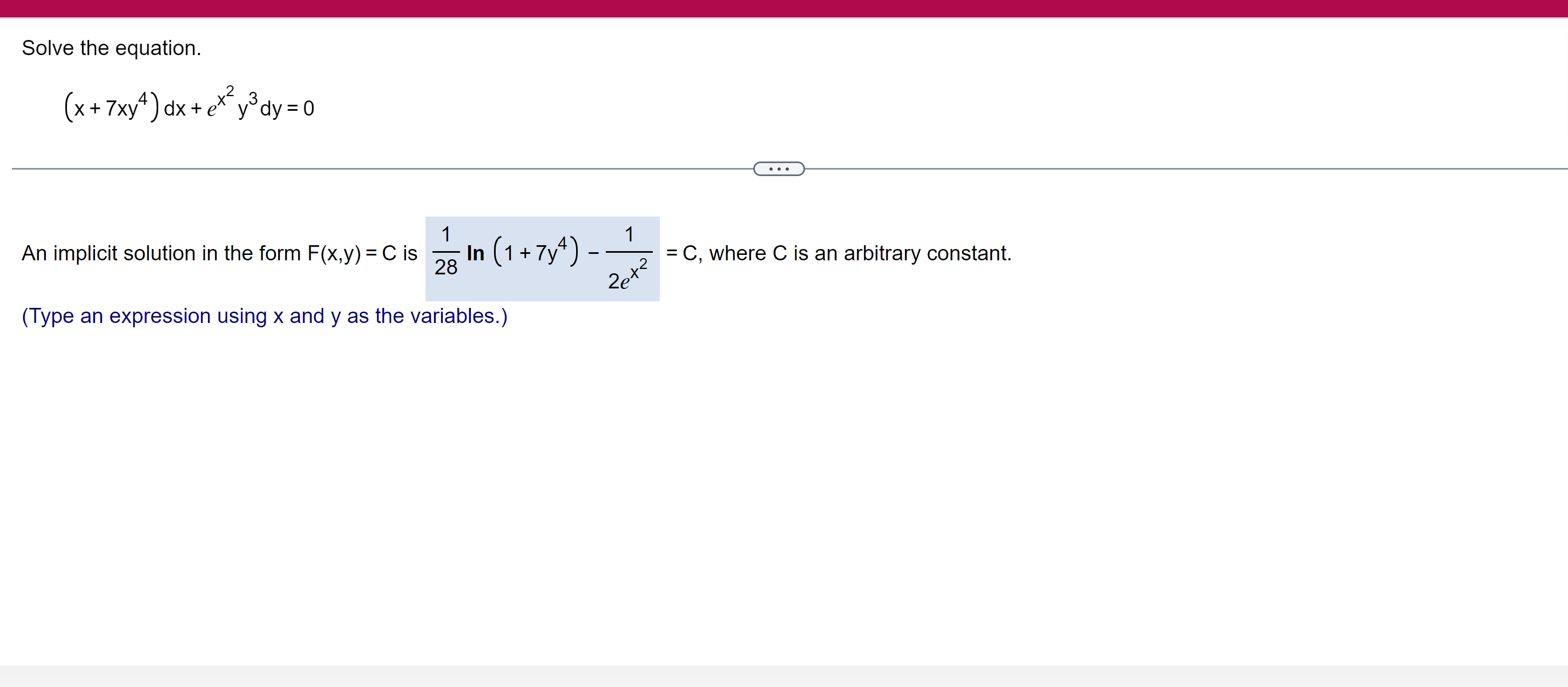
Task: Click the magenta header bar at the top
Action: 784,9
